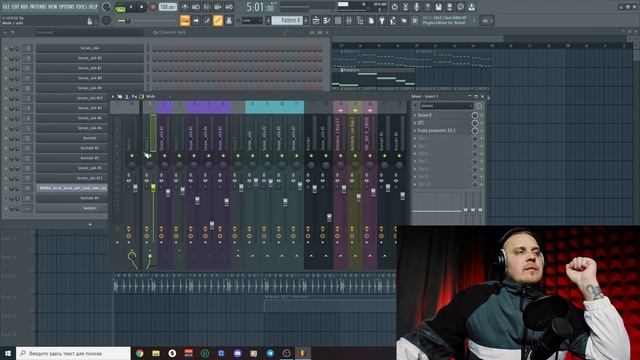
Task: Open the VIEW menu
Action: pos(53,7)
